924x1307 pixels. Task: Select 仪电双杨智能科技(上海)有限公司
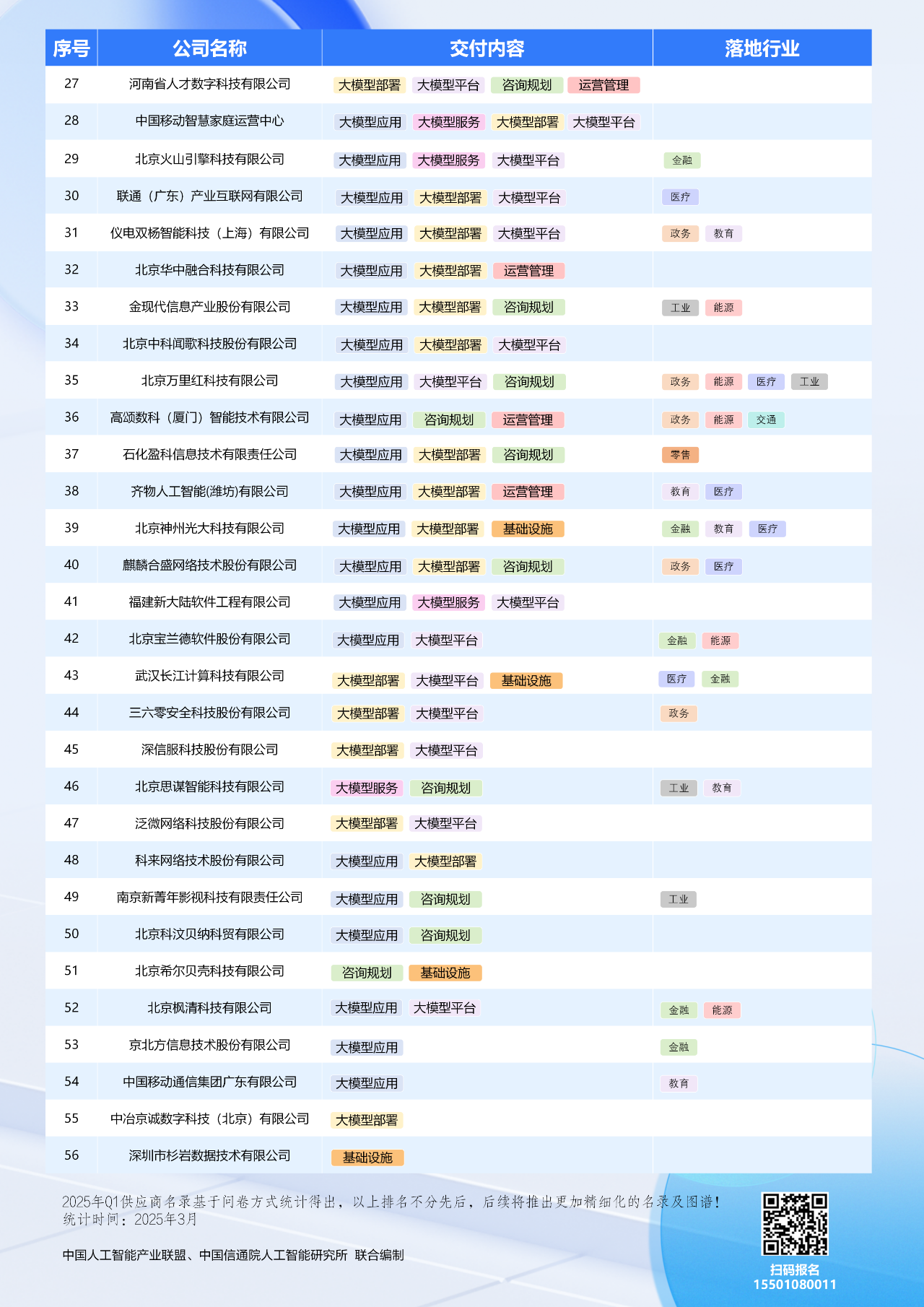pos(209,233)
